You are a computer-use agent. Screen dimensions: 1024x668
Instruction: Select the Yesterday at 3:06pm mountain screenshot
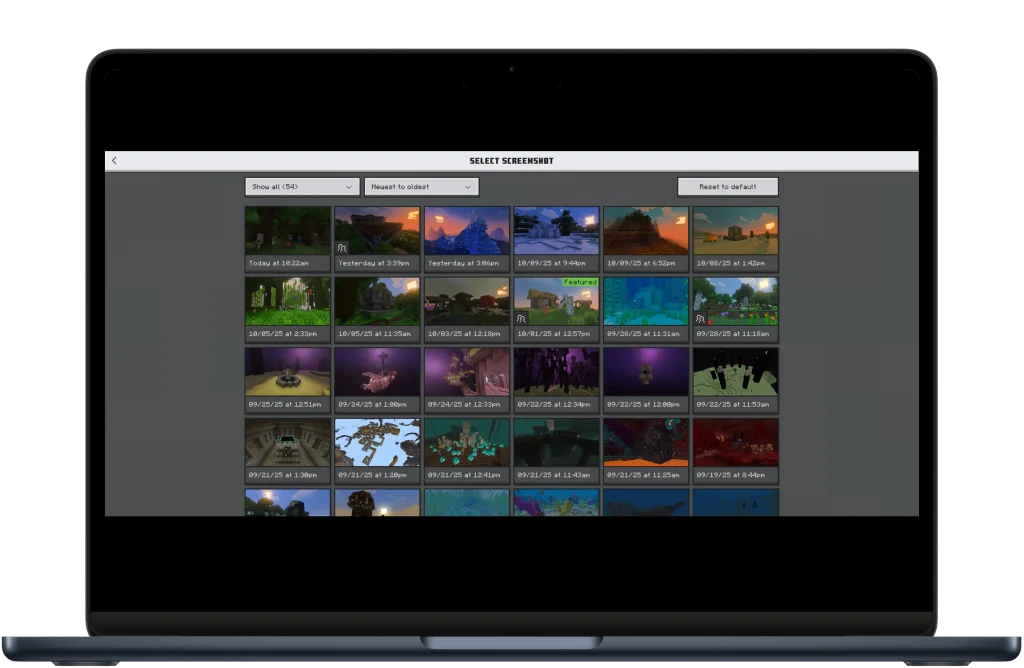(467, 239)
